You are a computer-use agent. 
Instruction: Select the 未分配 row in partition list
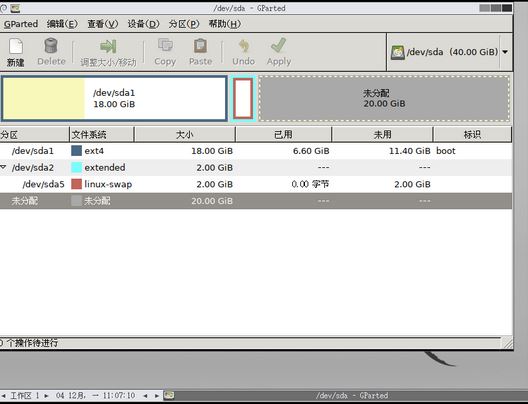(256, 201)
